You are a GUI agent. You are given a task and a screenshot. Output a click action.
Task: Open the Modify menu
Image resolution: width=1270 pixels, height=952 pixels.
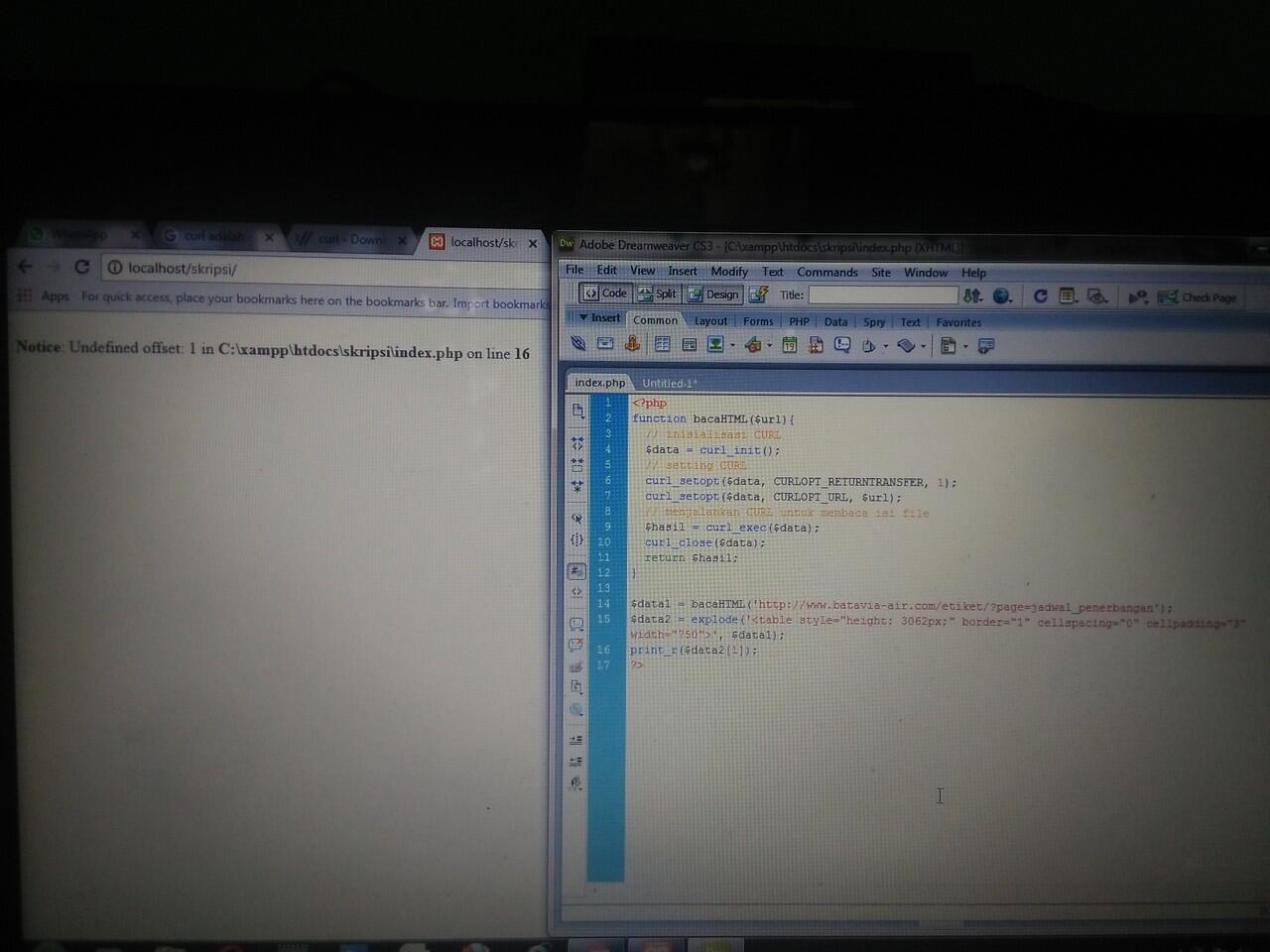(729, 272)
